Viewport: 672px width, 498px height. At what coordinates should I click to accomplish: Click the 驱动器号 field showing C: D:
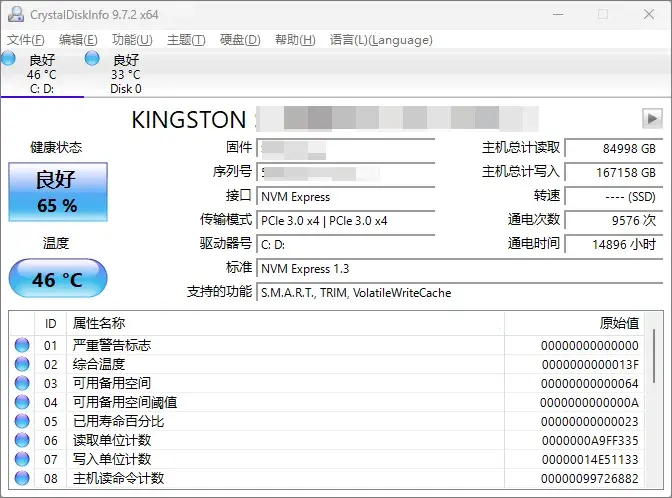pos(345,245)
